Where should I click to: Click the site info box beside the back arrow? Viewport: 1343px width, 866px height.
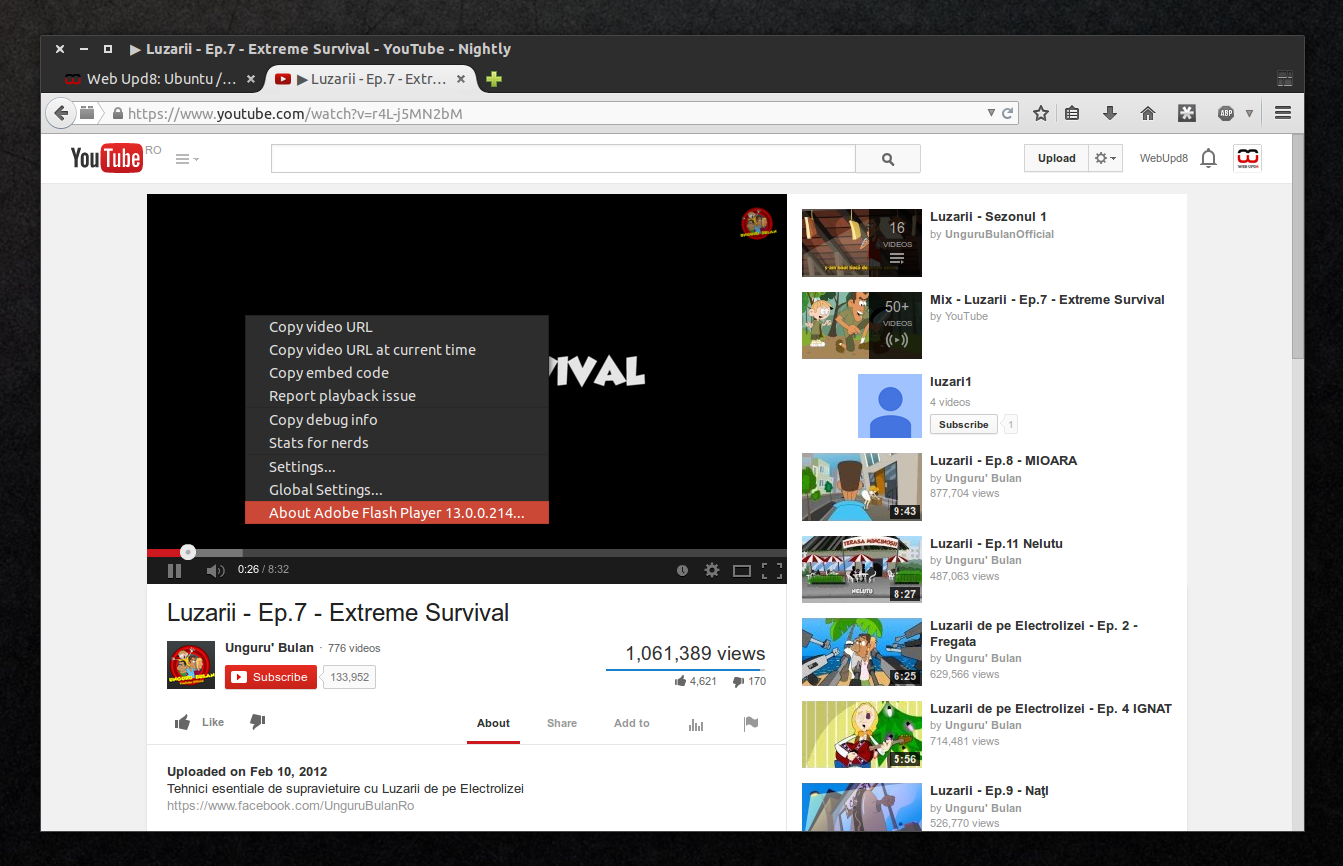(87, 113)
